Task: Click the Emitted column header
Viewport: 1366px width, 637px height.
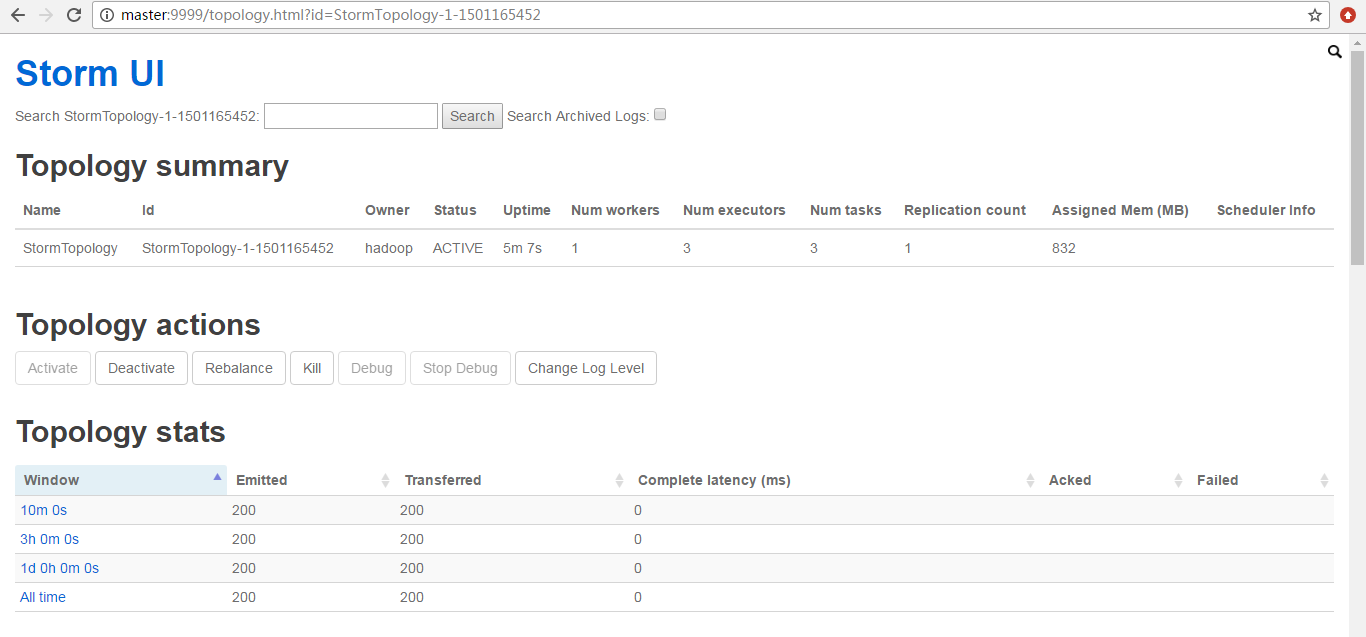Action: 311,480
